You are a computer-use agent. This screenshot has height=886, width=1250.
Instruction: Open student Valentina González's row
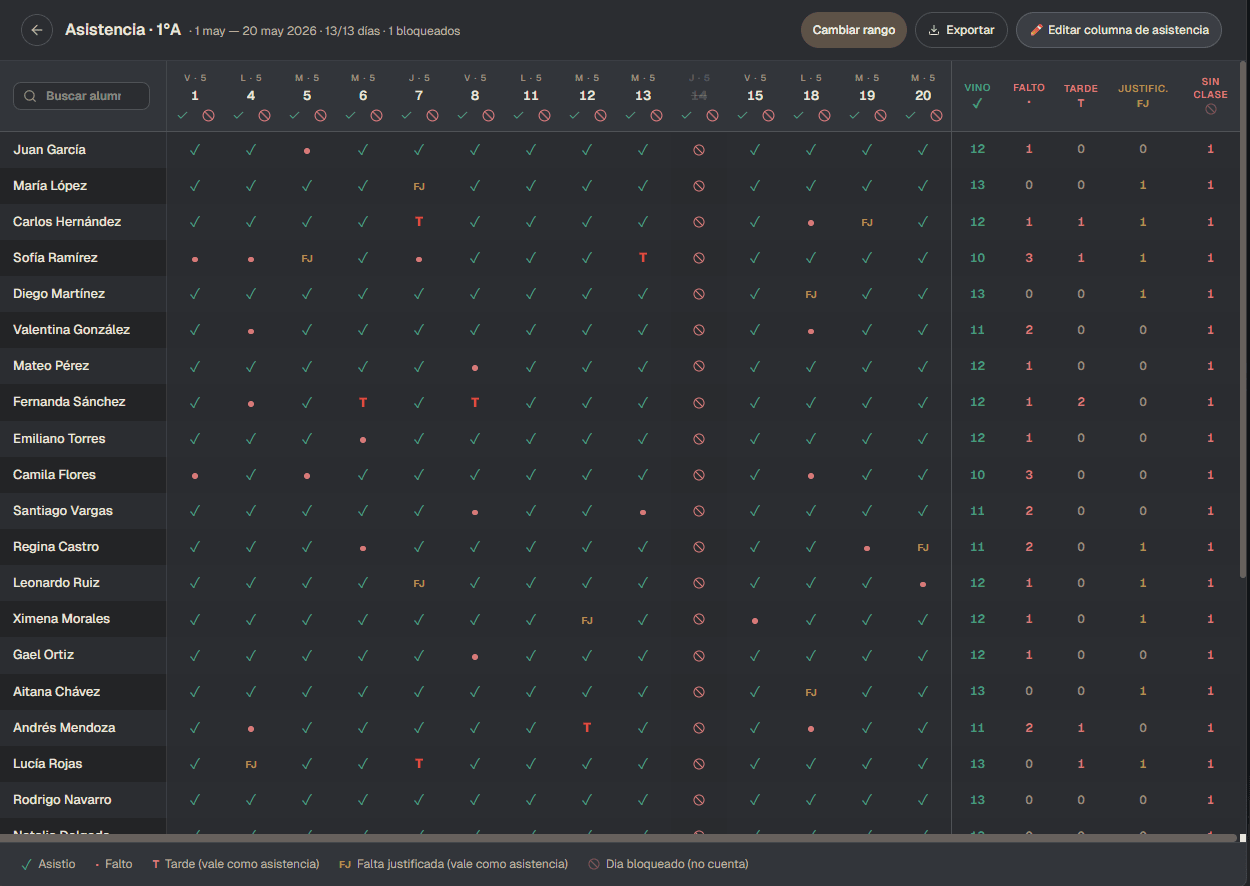72,330
